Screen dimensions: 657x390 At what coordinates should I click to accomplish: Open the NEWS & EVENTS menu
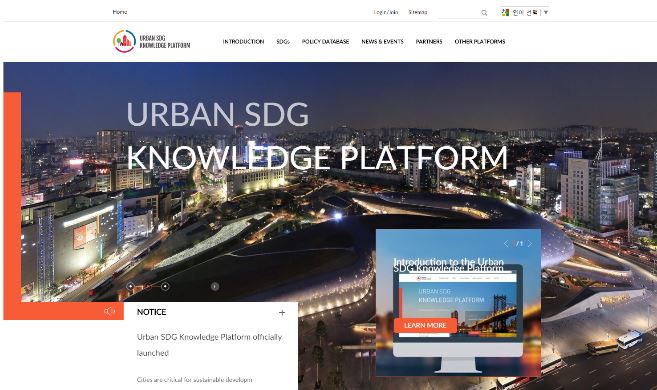[x=382, y=41]
